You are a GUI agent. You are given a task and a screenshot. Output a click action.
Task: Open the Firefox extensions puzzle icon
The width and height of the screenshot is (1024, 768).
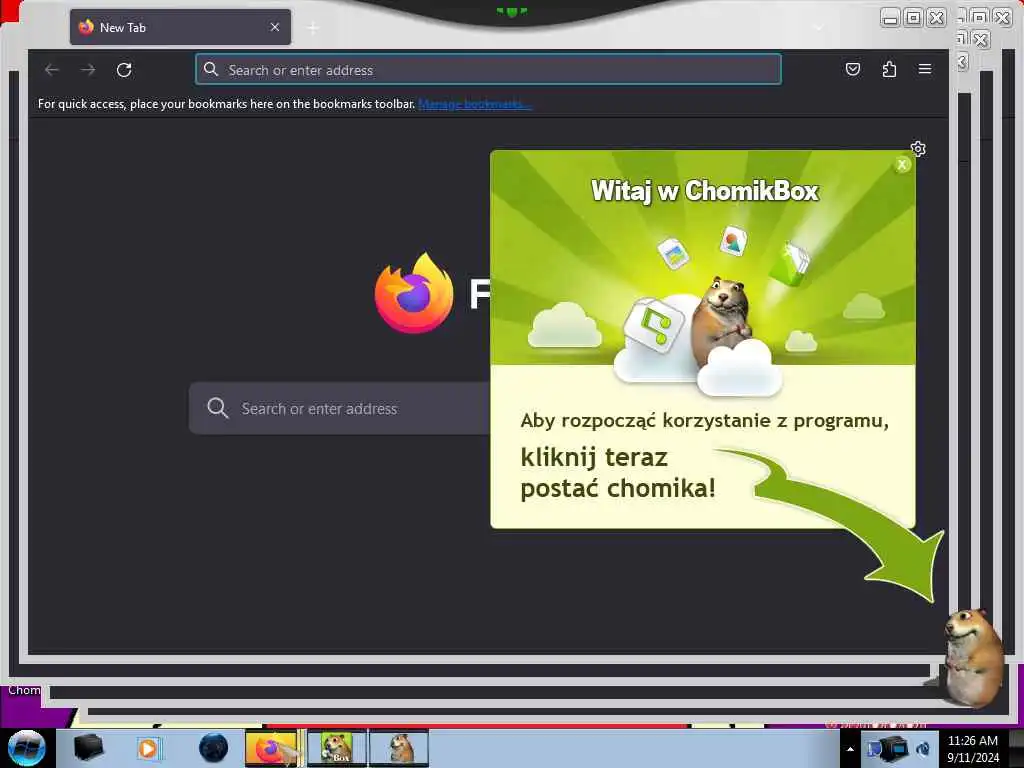click(889, 69)
